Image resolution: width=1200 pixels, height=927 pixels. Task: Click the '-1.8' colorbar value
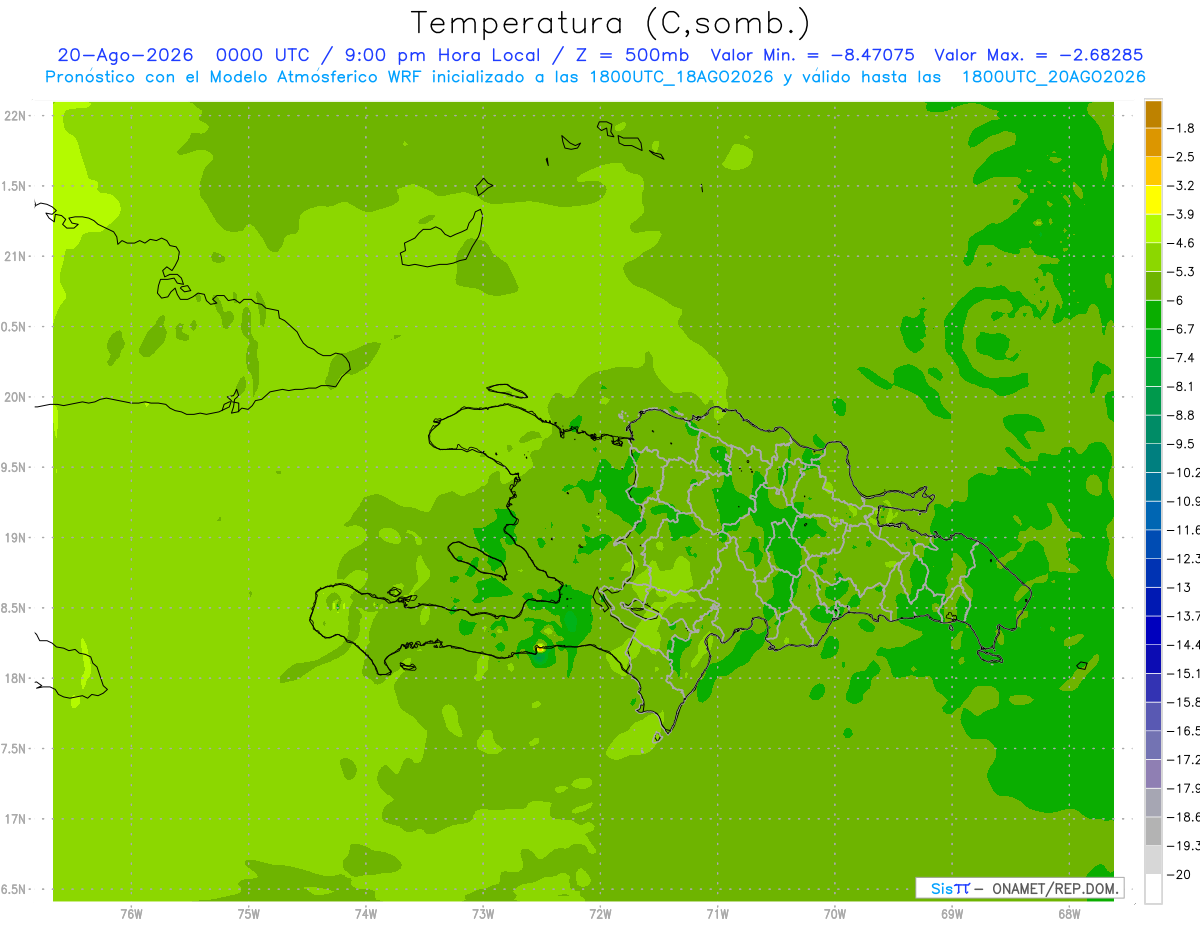click(x=1181, y=128)
